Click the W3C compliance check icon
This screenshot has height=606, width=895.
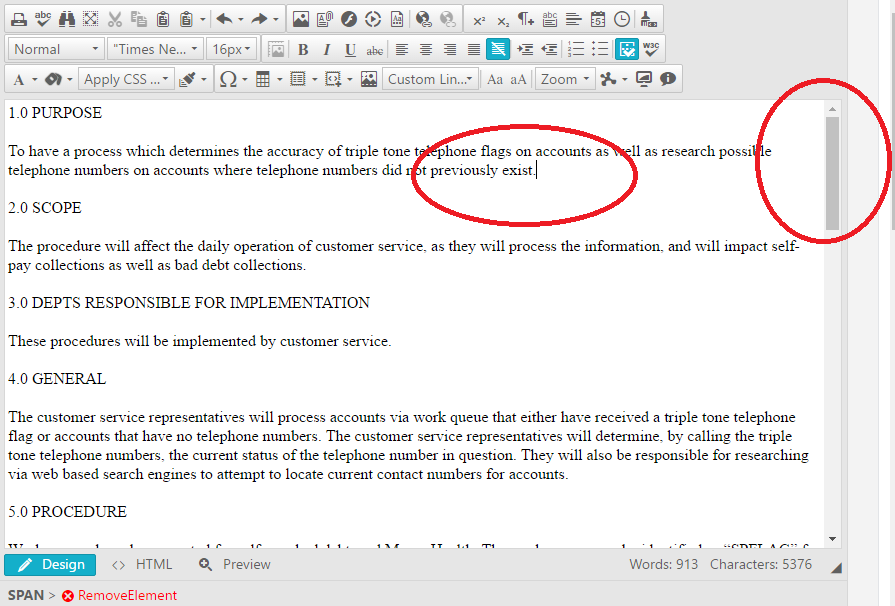point(651,49)
